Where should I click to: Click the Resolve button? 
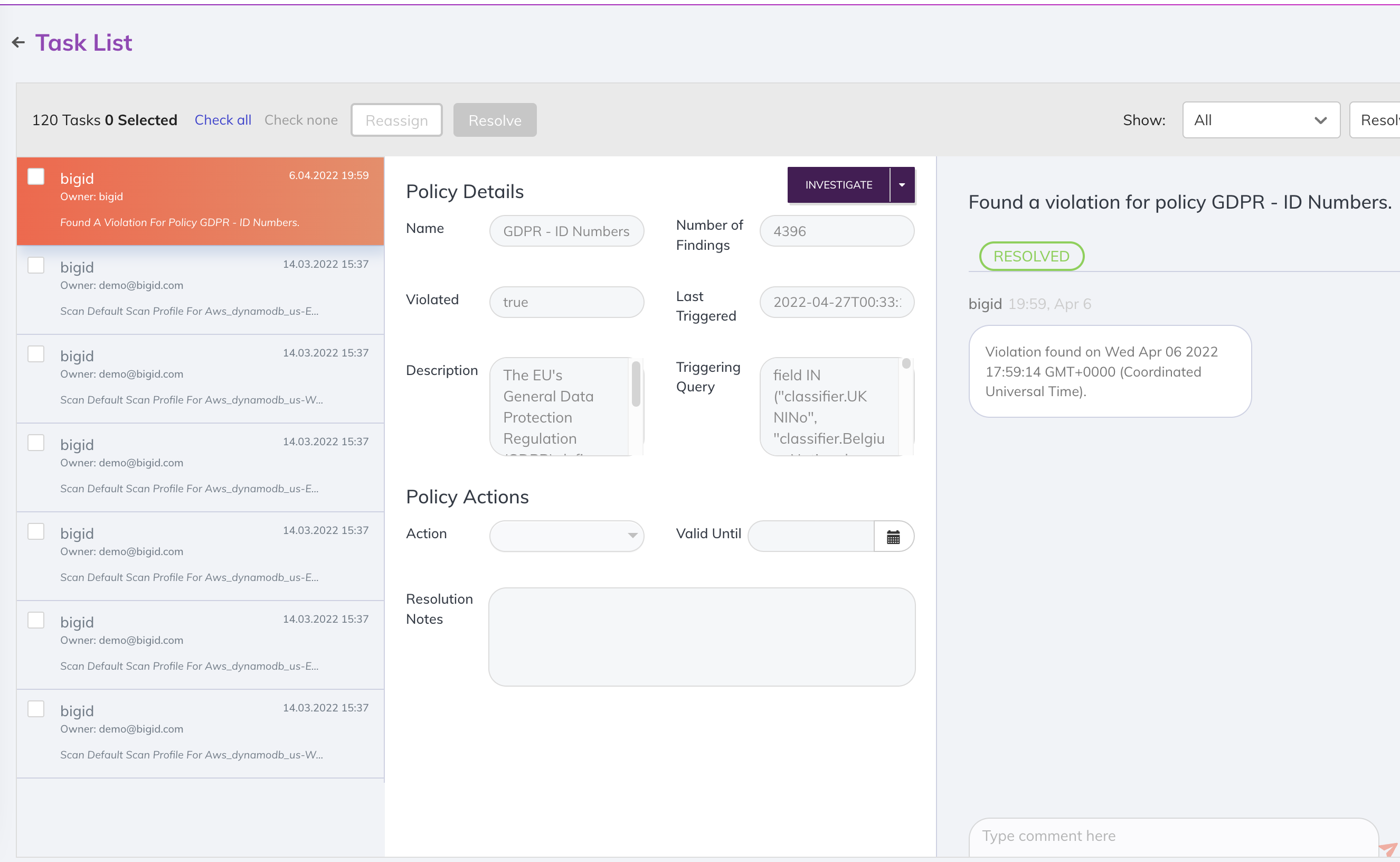pos(495,120)
